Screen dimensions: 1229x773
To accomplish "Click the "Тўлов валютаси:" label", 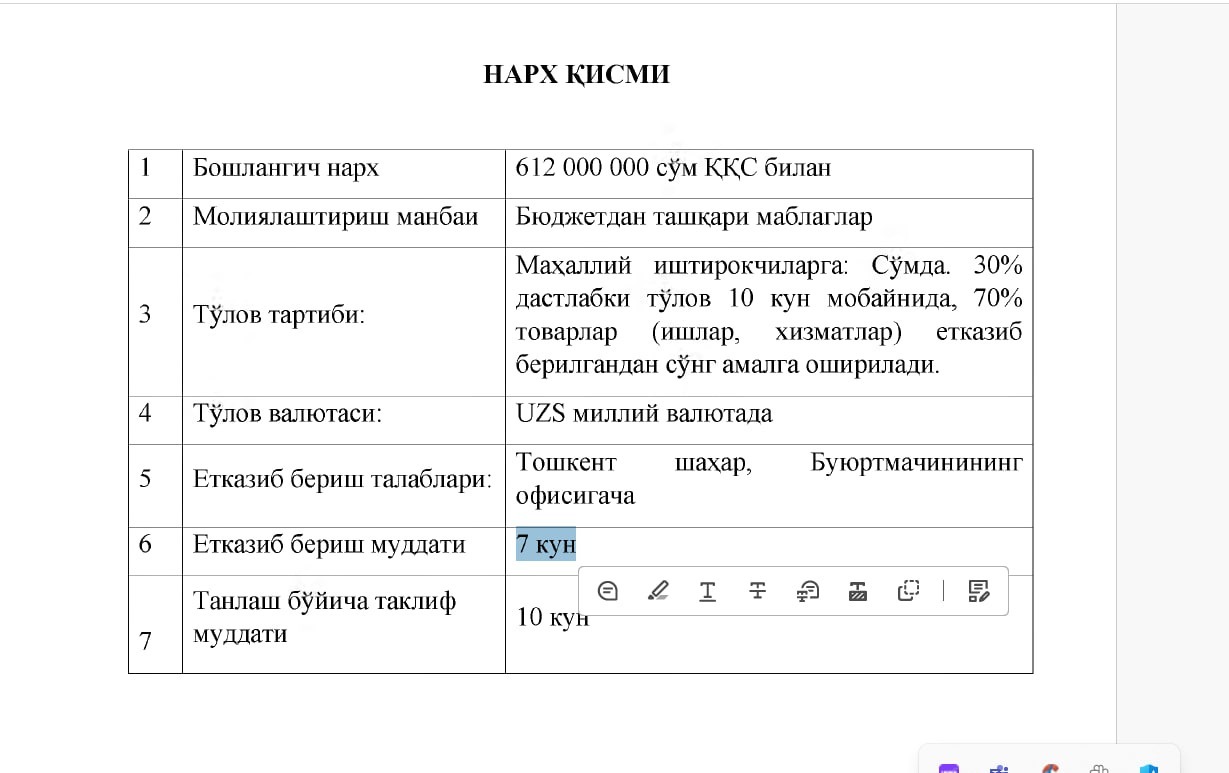I will [287, 413].
